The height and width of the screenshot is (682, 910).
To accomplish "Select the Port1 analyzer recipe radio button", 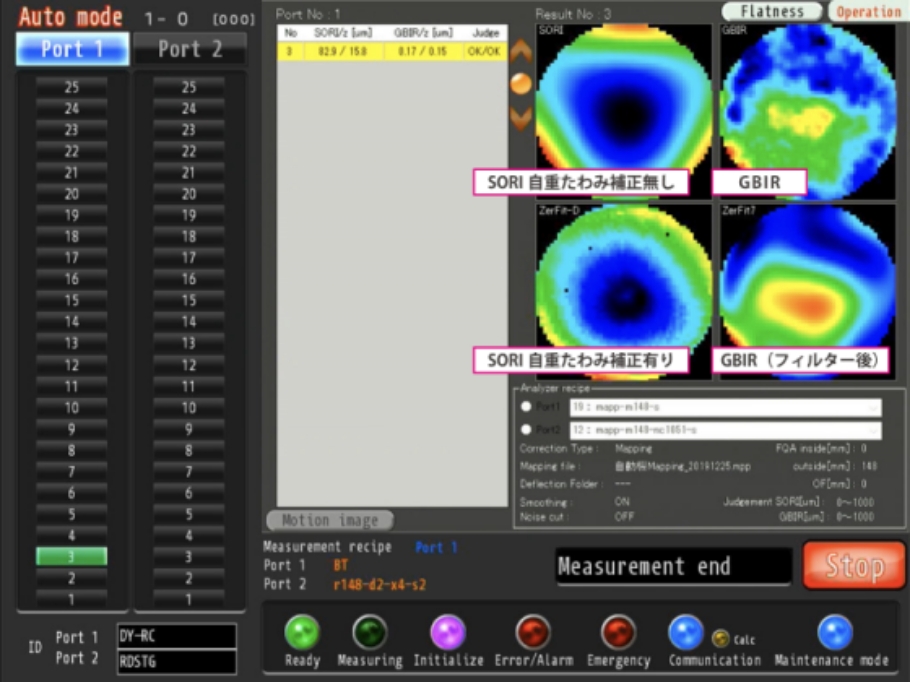I will coord(526,407).
